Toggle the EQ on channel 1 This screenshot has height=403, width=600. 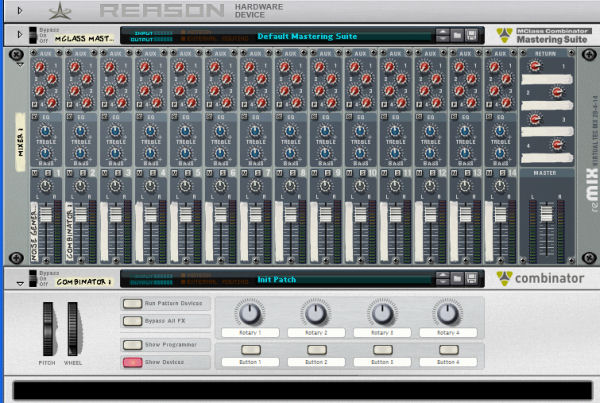[34, 116]
